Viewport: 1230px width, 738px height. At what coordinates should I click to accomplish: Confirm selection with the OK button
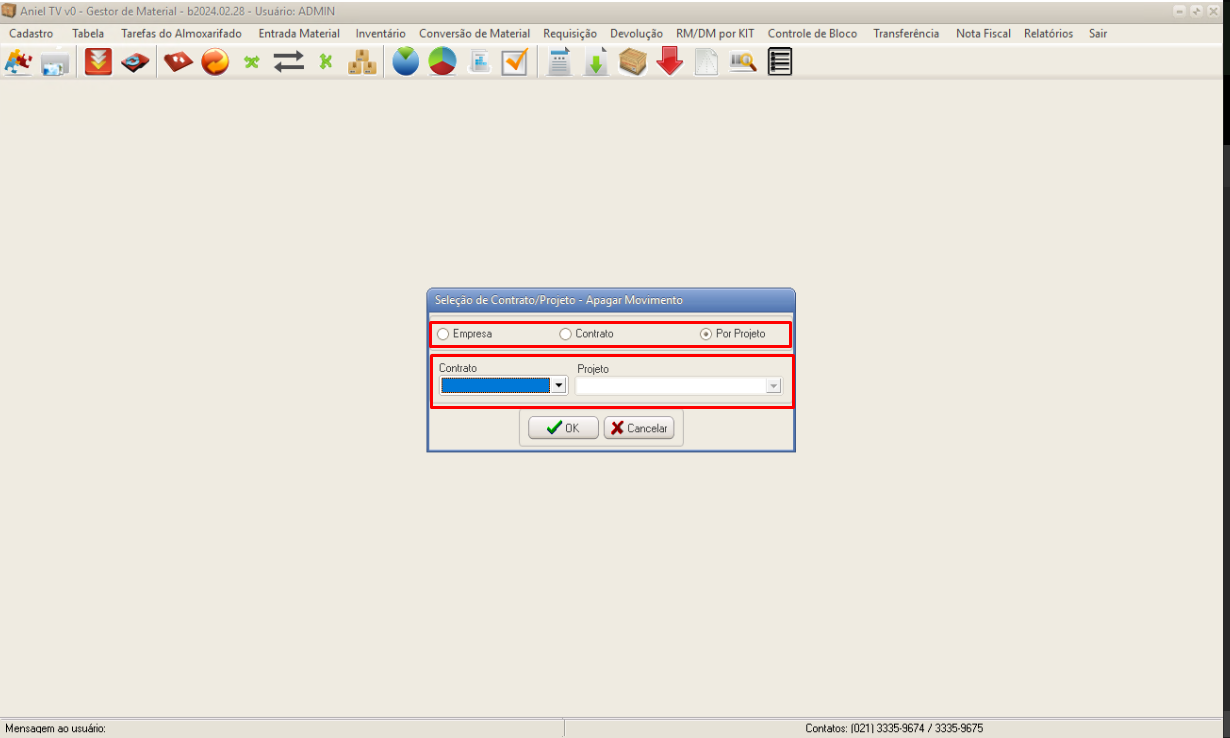(x=563, y=428)
